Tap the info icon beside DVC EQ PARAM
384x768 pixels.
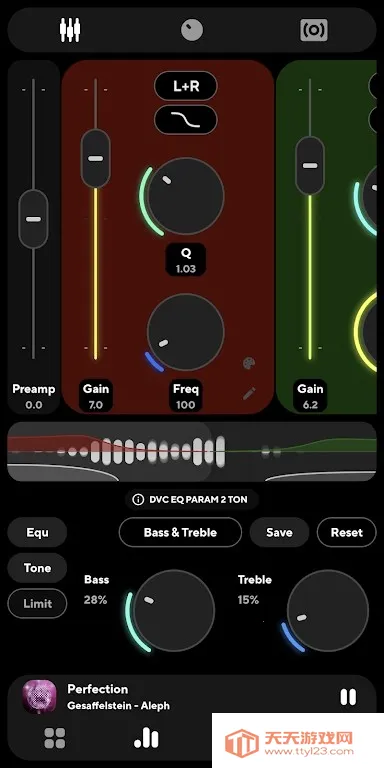point(139,500)
